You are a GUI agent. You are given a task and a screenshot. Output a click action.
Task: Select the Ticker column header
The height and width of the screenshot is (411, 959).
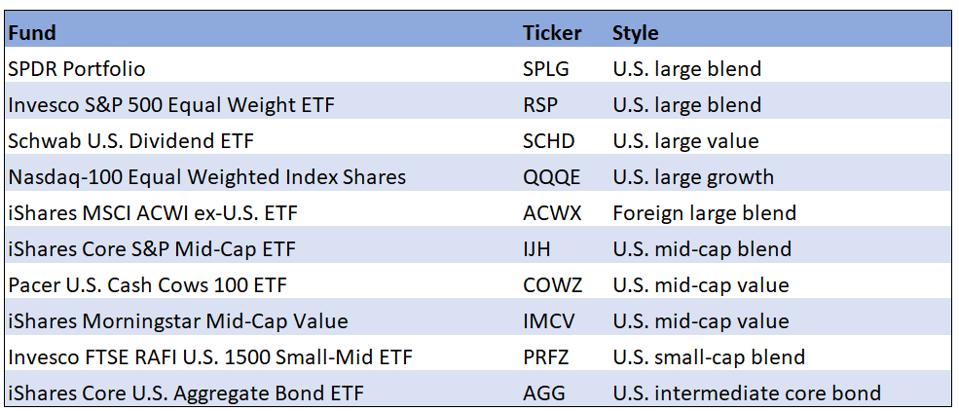(551, 33)
